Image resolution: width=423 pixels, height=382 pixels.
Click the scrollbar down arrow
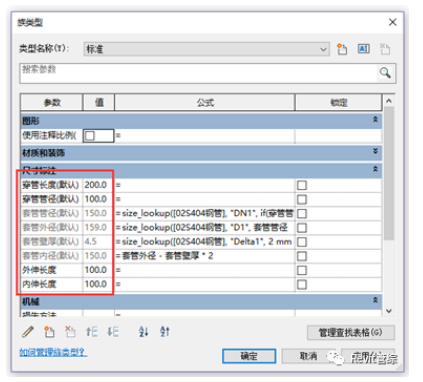(389, 311)
